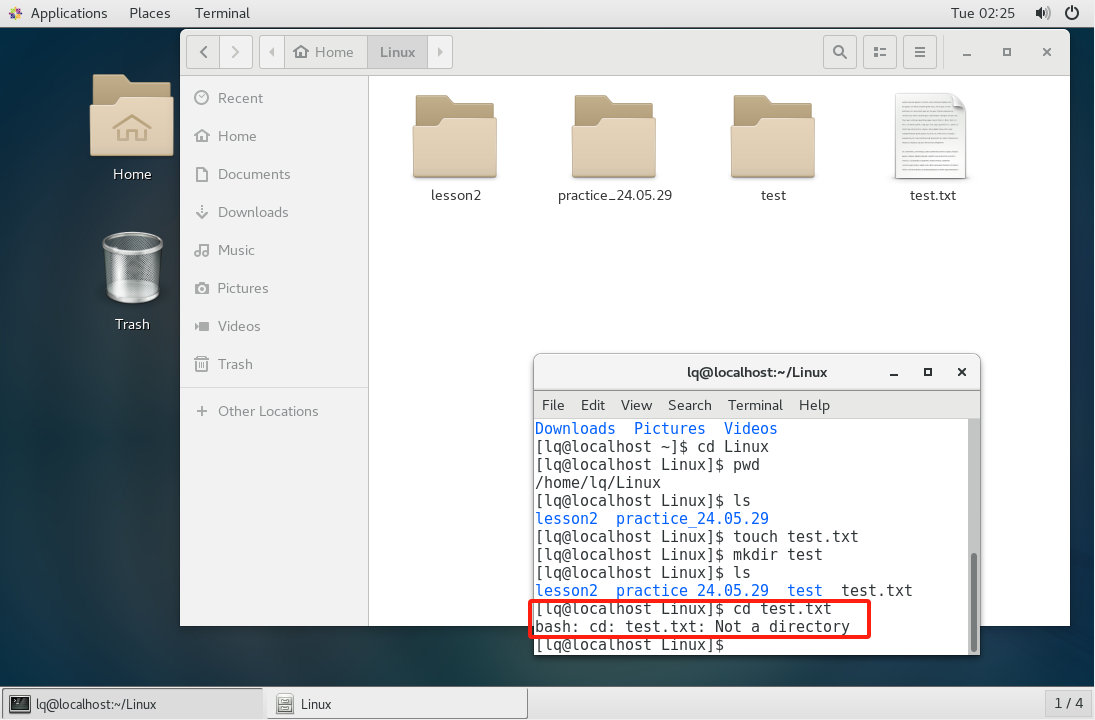Close the terminal window

(x=962, y=373)
